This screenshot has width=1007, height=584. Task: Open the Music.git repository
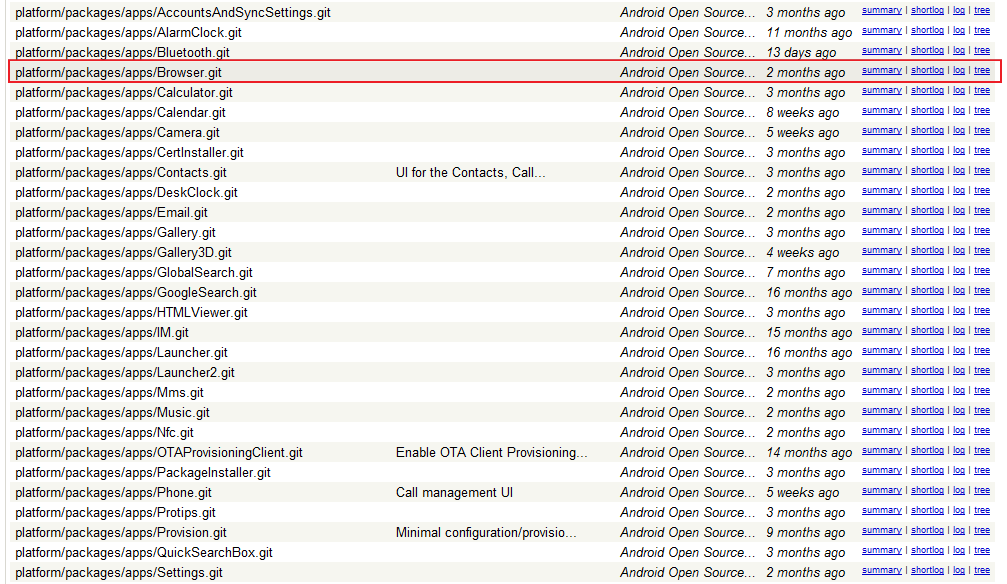click(x=112, y=412)
